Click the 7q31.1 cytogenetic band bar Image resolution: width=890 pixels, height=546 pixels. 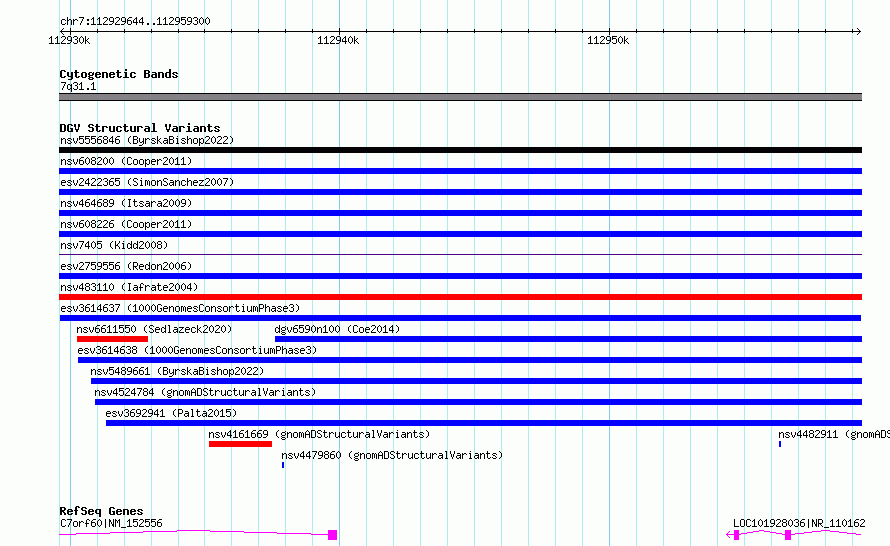460,97
